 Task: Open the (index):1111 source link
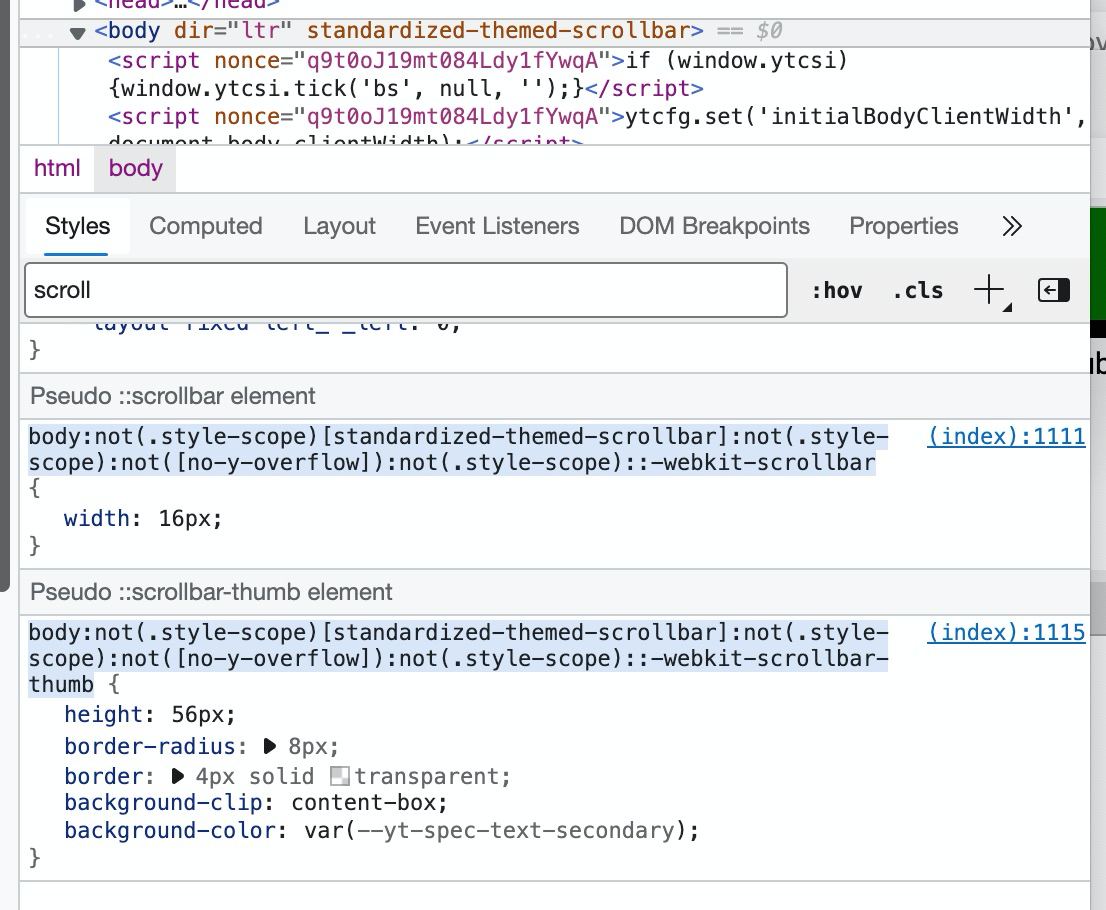coord(1005,436)
